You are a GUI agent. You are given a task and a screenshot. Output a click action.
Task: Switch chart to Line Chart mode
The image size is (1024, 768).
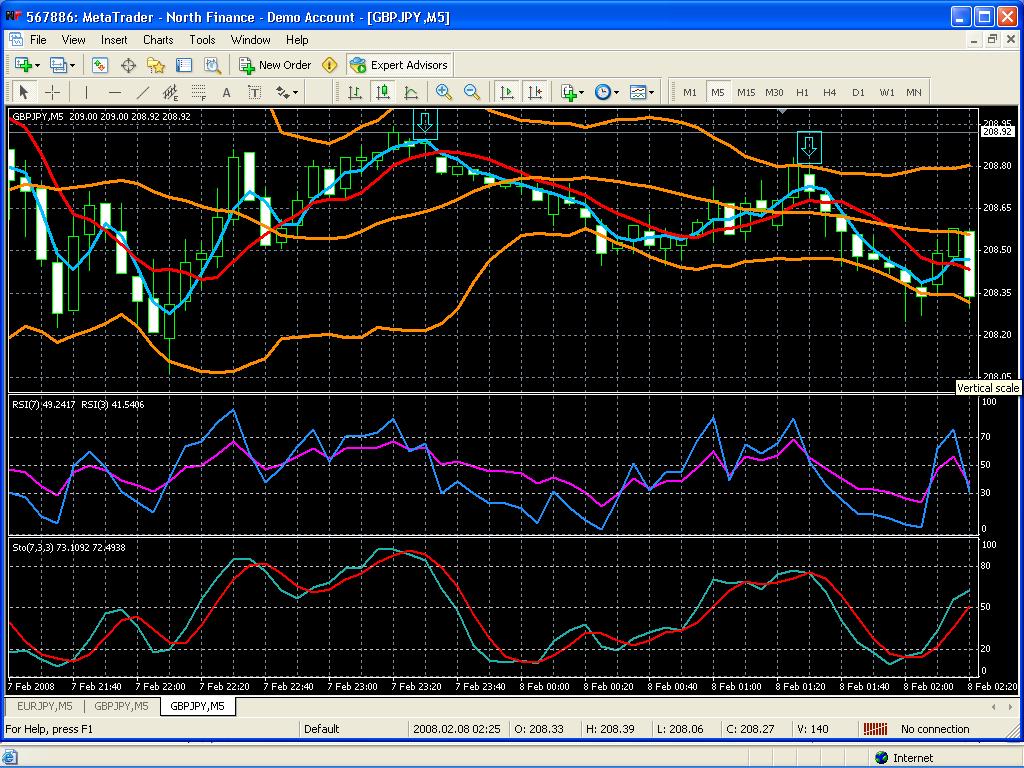point(411,92)
